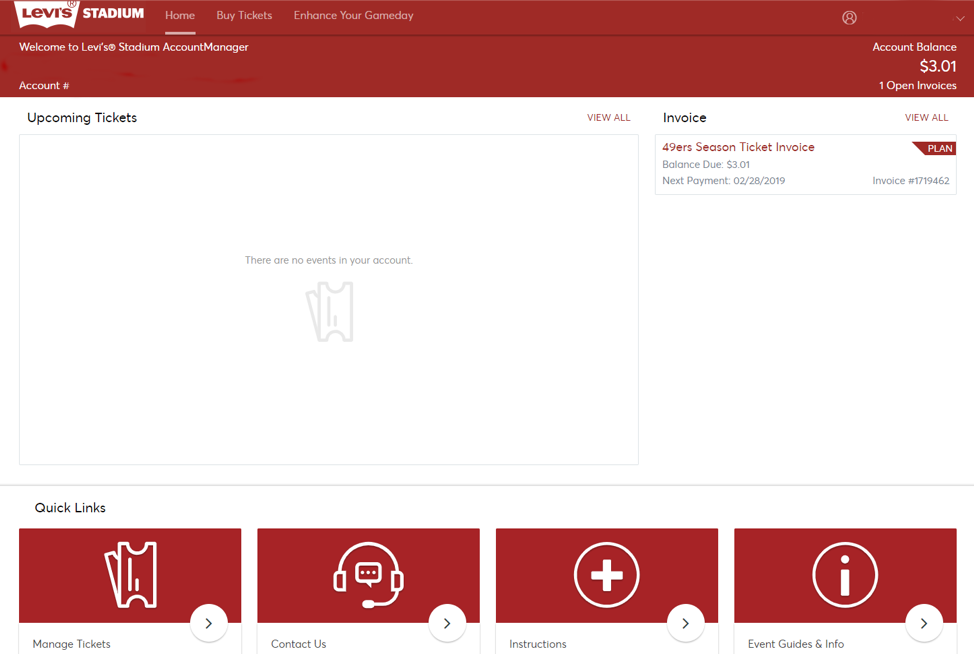Click the 1 Open Invoices text
The image size is (974, 654).
point(917,86)
